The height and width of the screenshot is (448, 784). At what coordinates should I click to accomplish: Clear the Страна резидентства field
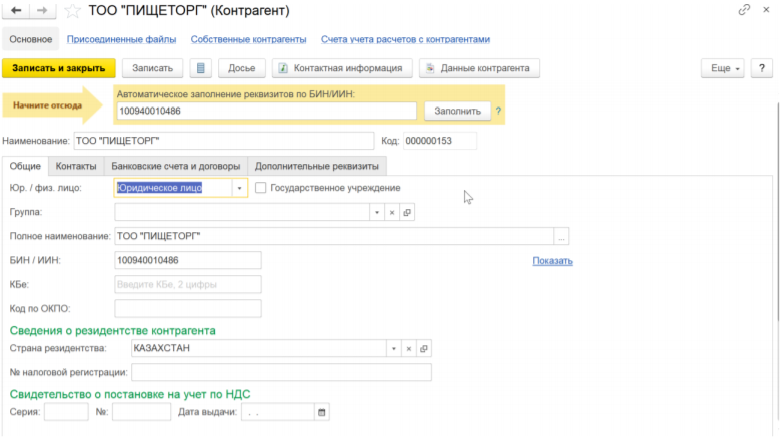point(408,348)
